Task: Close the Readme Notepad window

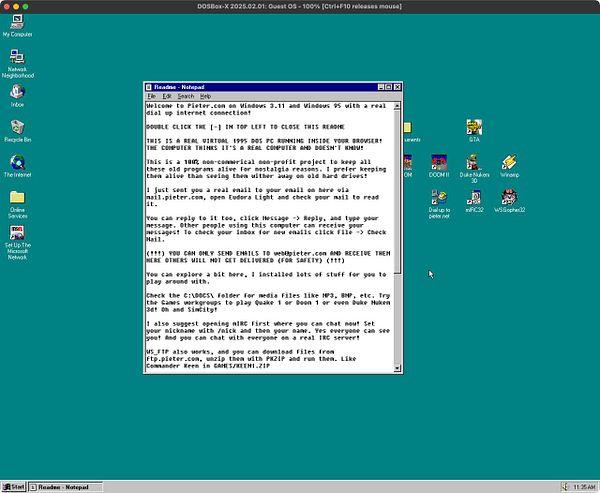Action: 397,87
